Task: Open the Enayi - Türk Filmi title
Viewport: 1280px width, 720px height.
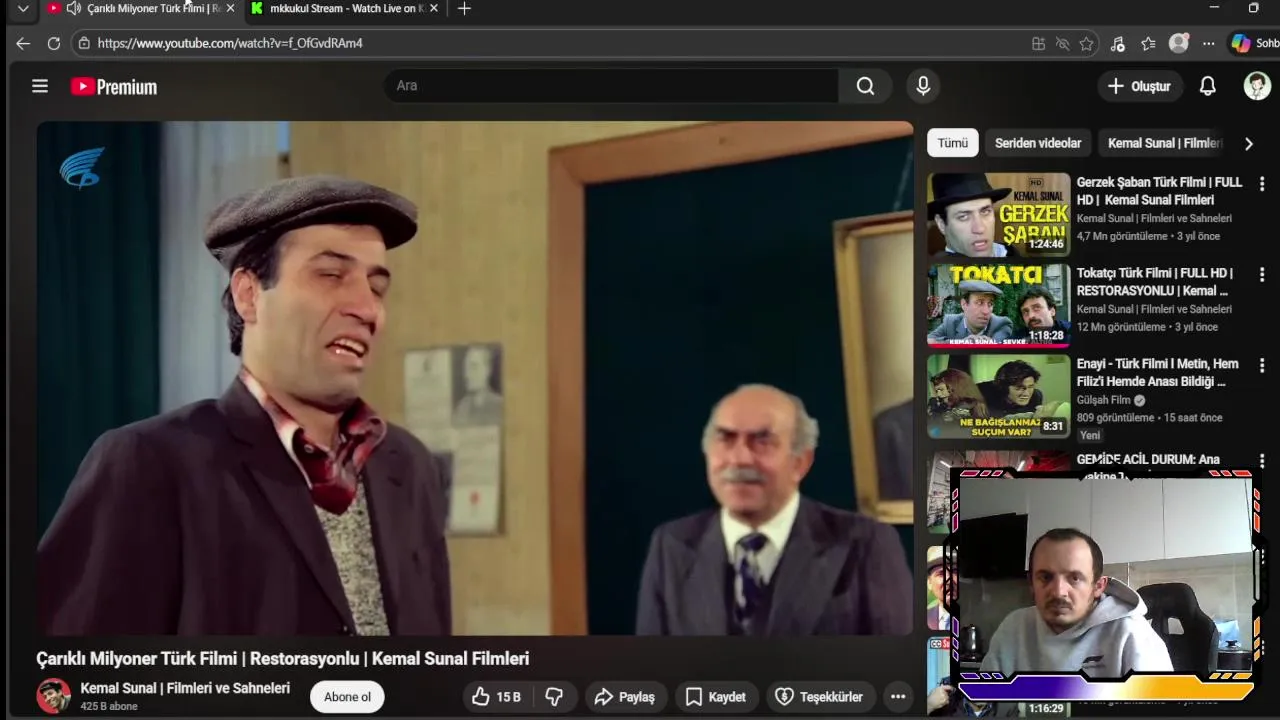Action: point(1157,373)
